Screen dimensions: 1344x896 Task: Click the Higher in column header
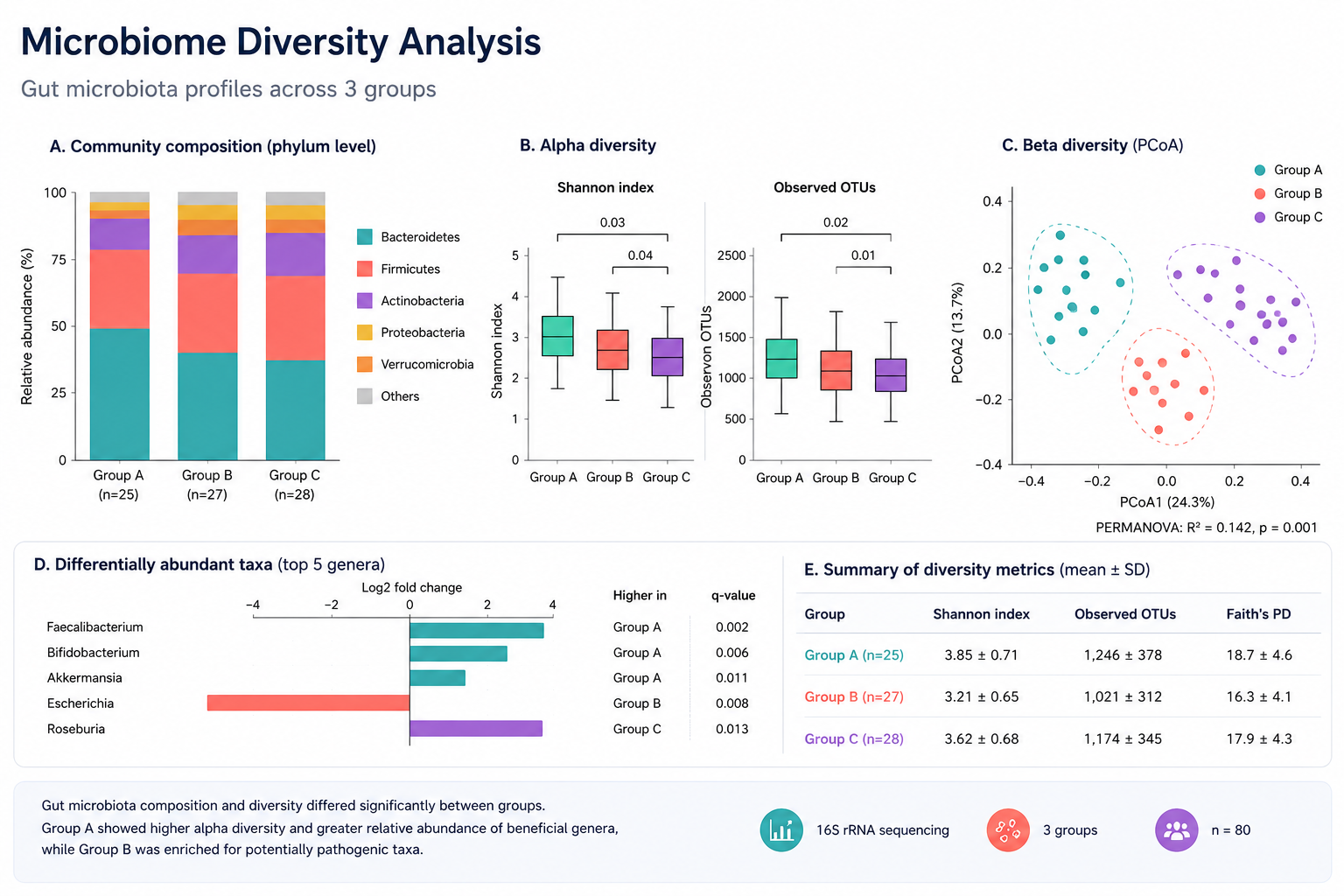click(x=640, y=596)
